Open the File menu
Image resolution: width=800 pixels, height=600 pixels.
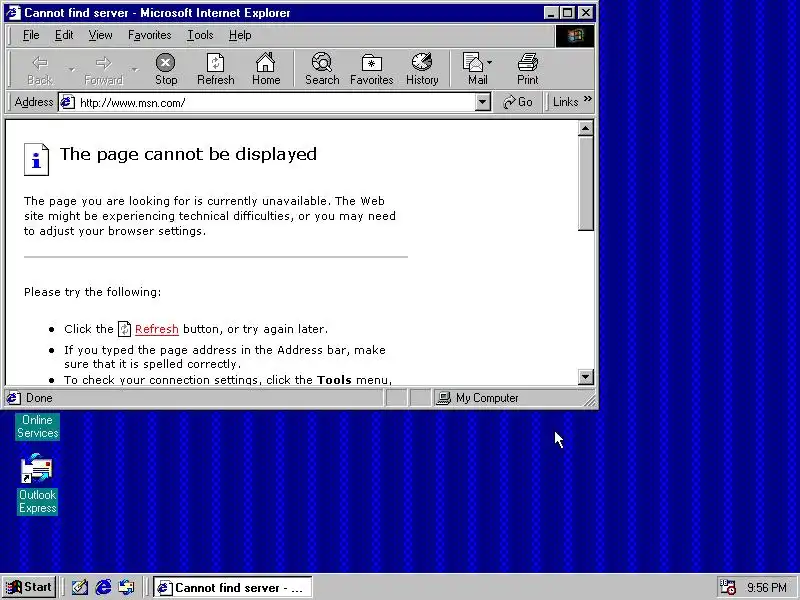point(31,35)
